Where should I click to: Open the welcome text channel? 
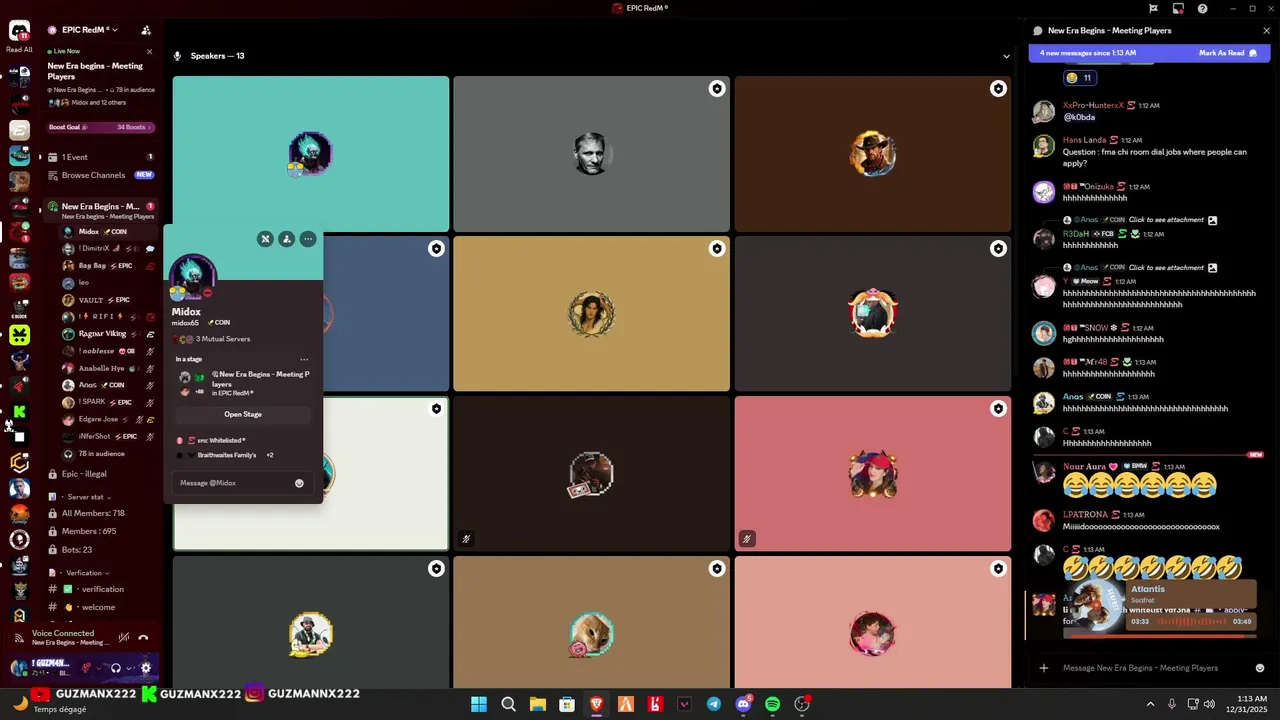100,607
